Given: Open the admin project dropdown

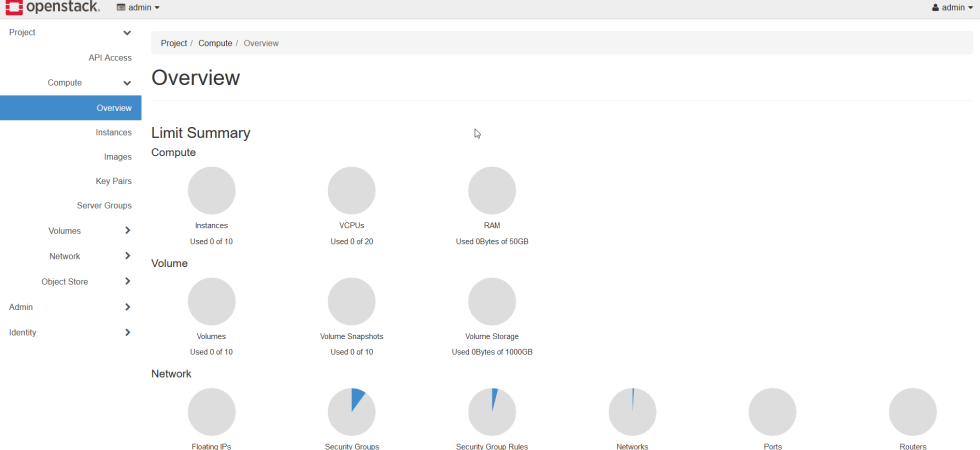Looking at the screenshot, I should tap(138, 8).
